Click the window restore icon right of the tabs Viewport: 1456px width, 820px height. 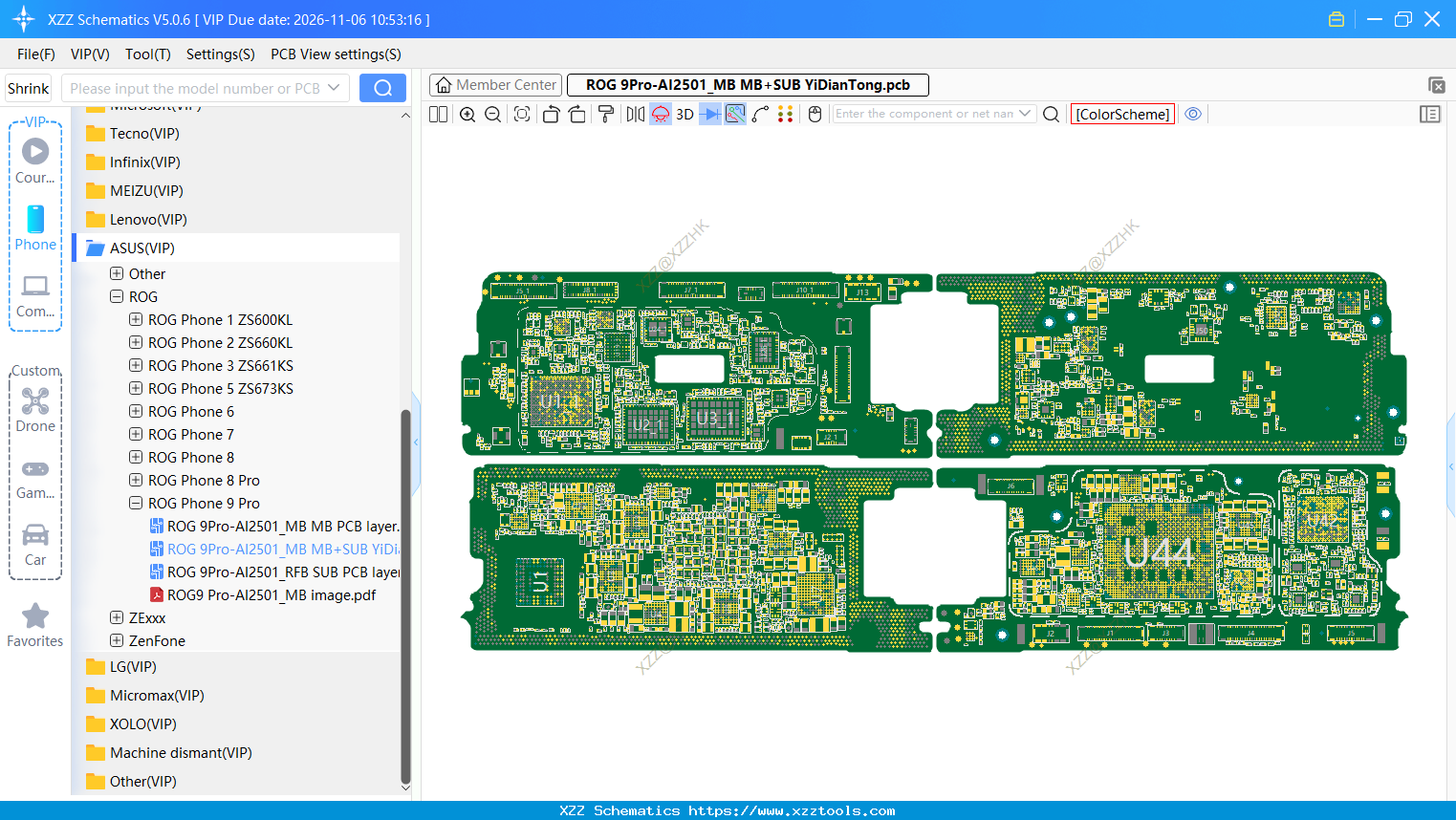[x=1436, y=85]
